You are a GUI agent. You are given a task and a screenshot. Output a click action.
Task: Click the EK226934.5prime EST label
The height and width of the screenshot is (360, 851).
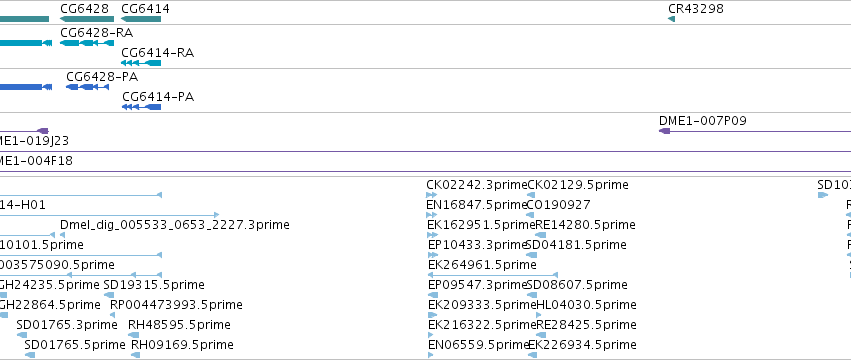pyautogui.click(x=582, y=345)
